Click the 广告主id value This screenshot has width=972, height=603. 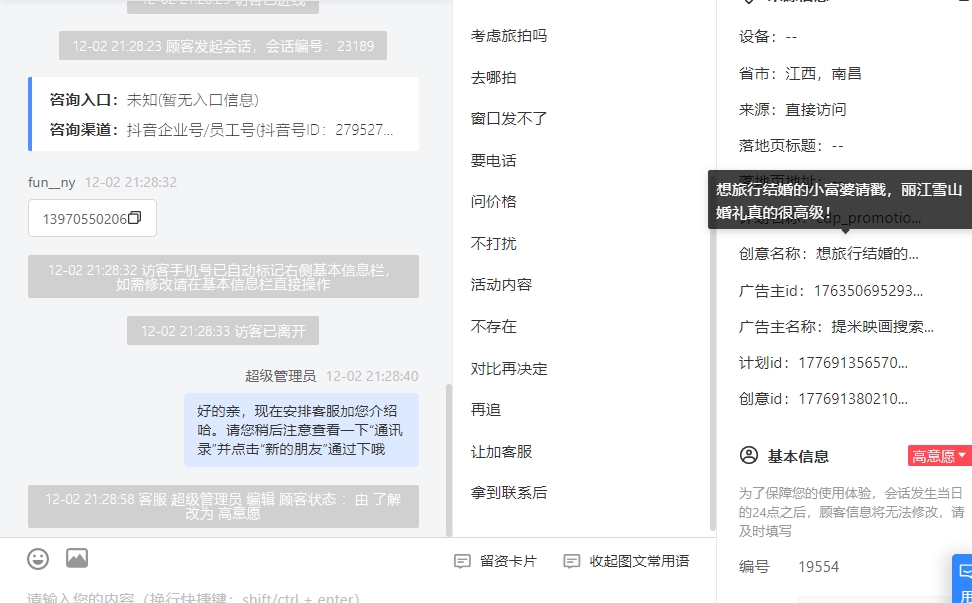[868, 291]
